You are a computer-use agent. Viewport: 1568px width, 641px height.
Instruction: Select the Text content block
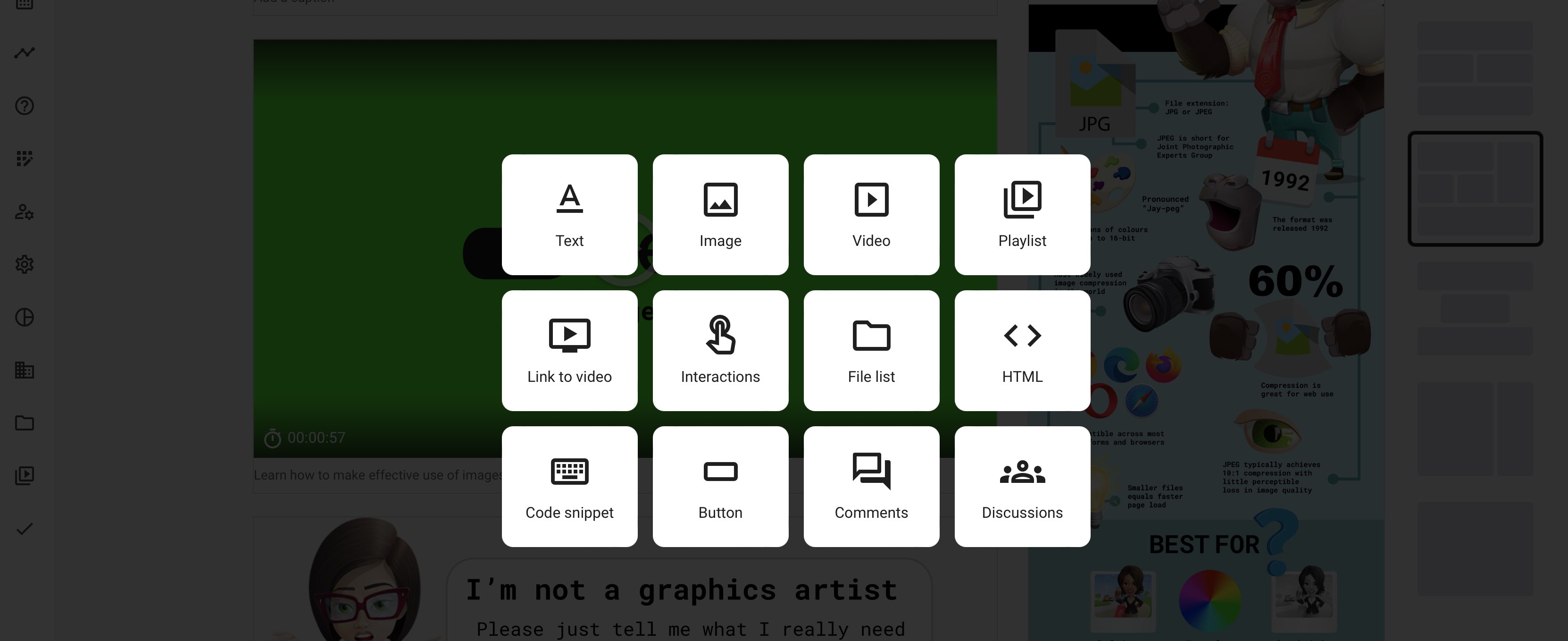569,214
